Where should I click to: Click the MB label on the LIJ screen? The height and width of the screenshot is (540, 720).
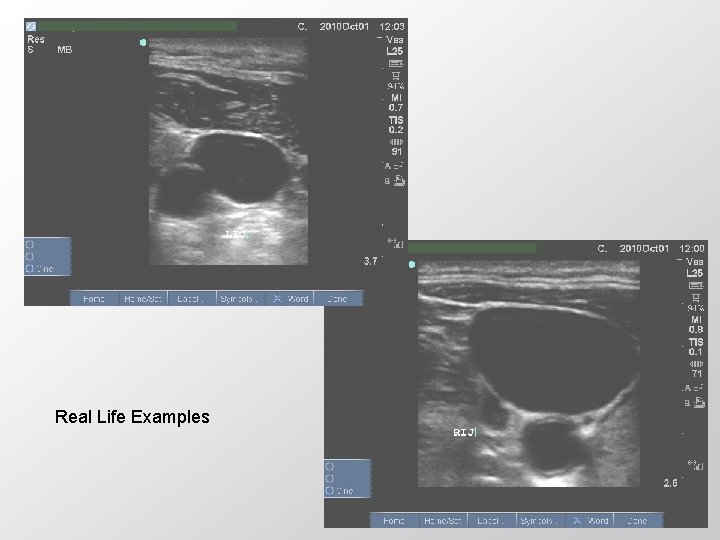coord(65,50)
